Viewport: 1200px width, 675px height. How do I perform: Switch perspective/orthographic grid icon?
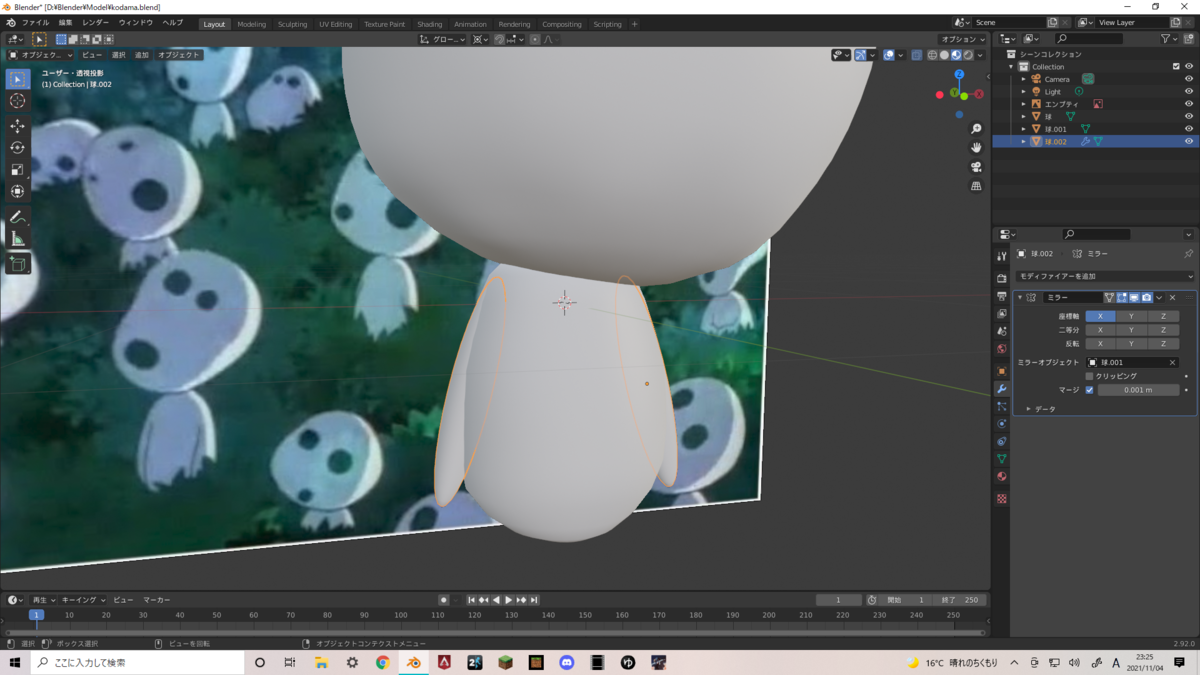[x=976, y=186]
